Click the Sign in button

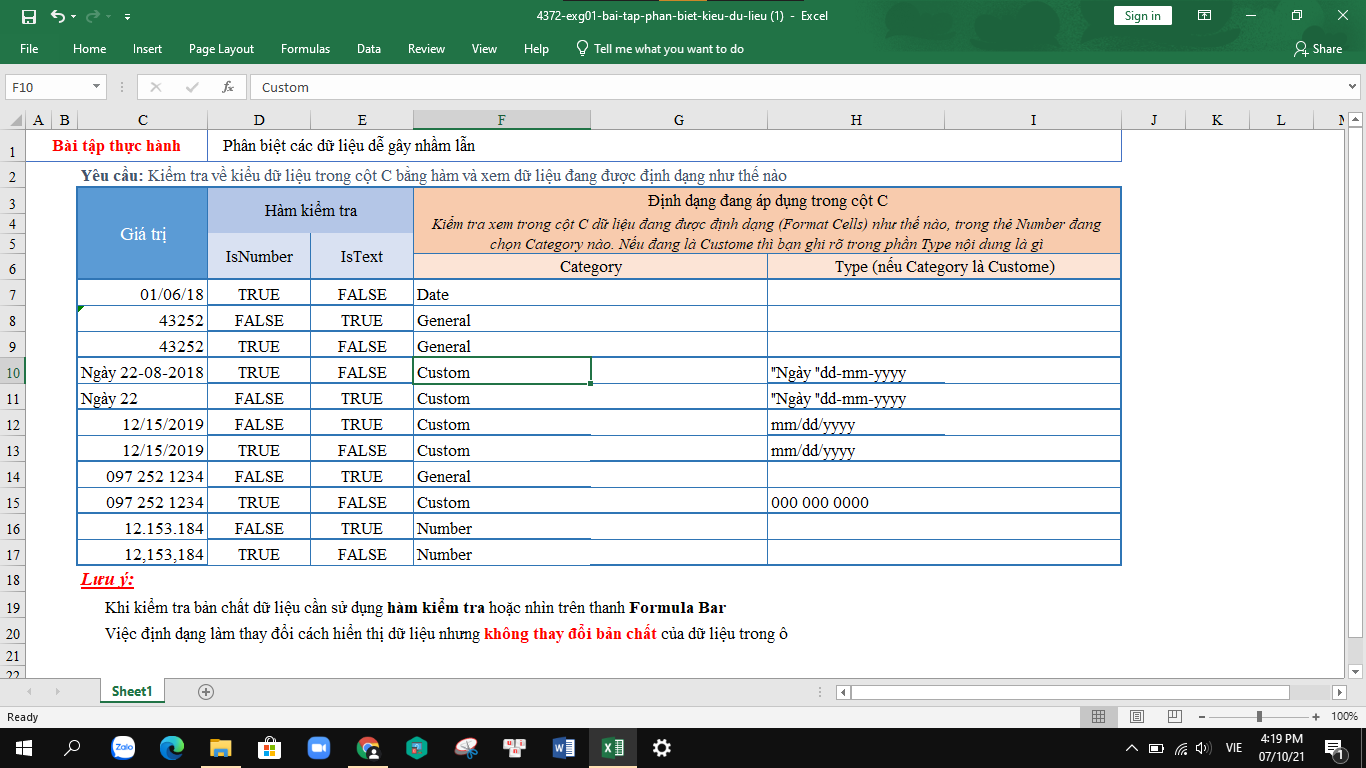tap(1142, 16)
